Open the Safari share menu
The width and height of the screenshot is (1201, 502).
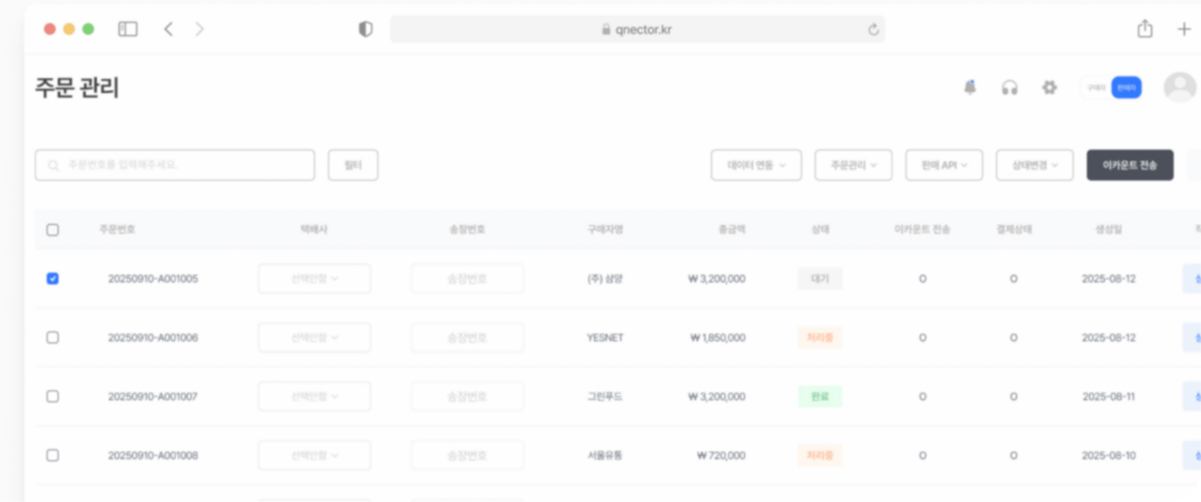tap(1145, 29)
